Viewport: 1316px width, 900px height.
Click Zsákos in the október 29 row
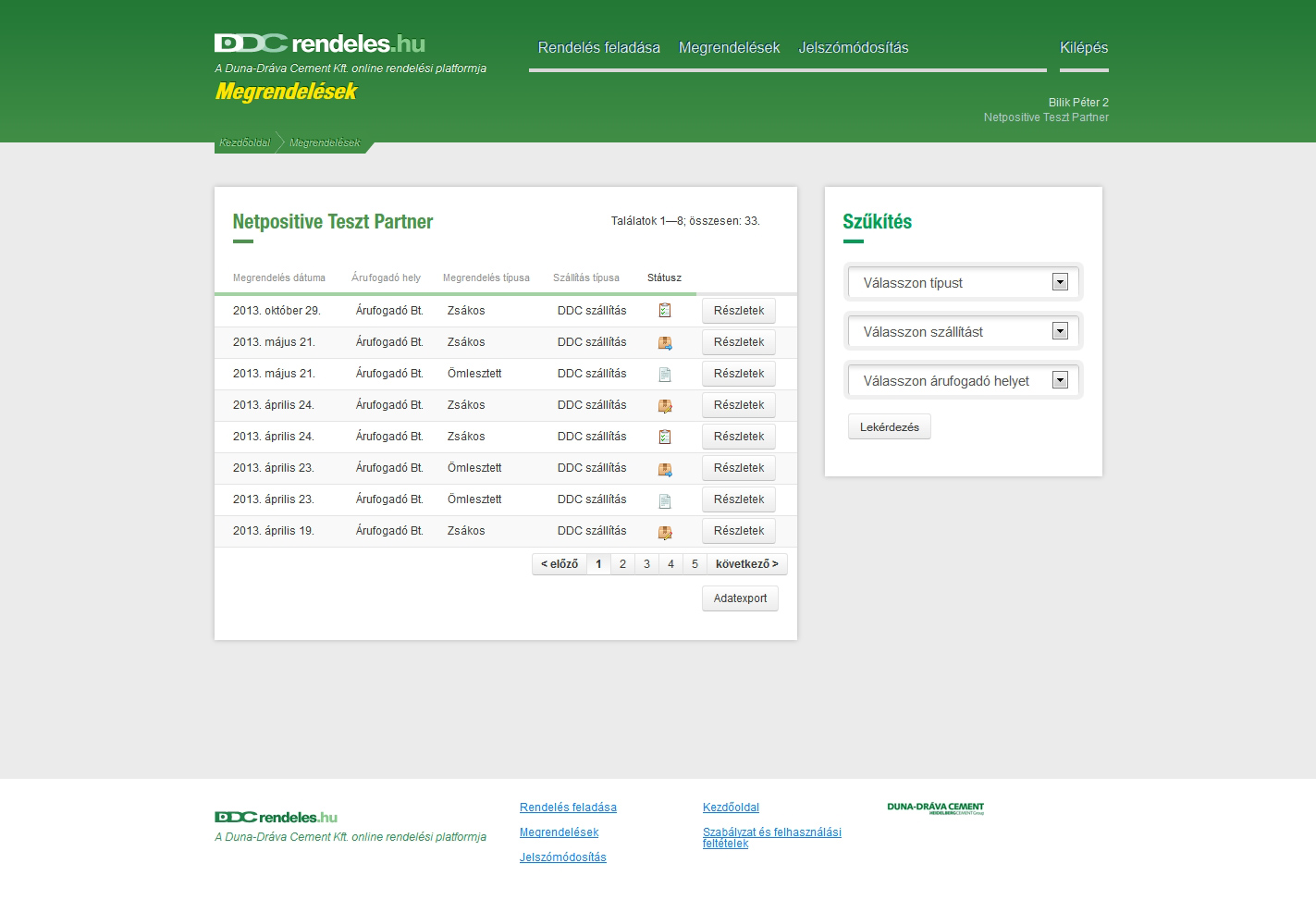click(466, 311)
